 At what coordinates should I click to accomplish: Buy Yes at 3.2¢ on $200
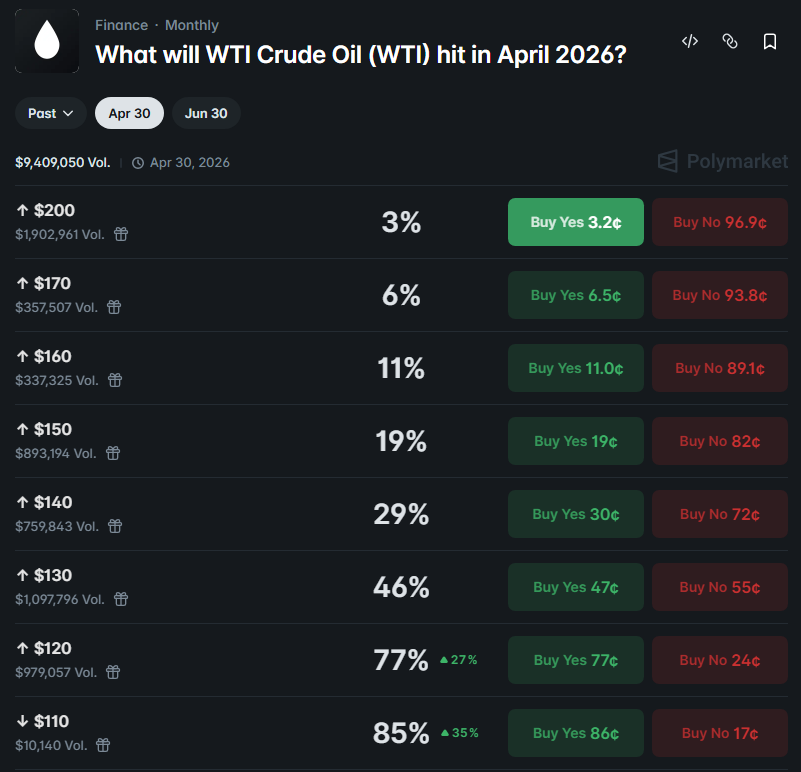coord(575,222)
